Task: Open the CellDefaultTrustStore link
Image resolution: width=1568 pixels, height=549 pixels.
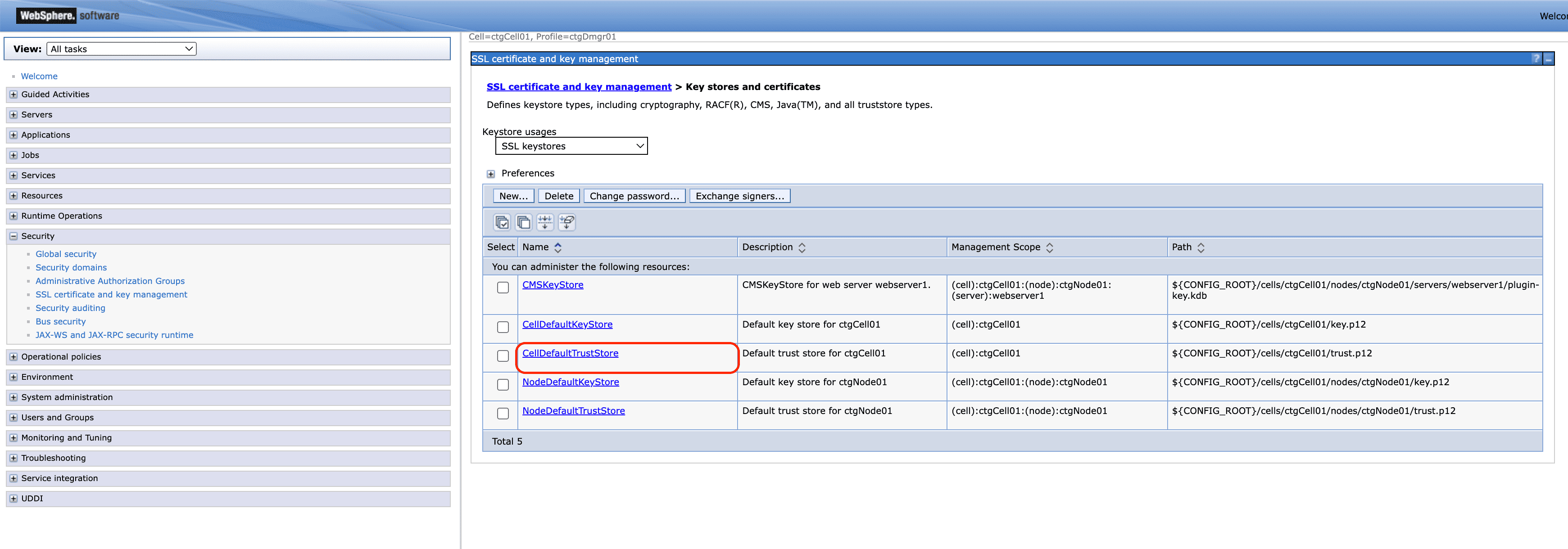Action: [570, 353]
